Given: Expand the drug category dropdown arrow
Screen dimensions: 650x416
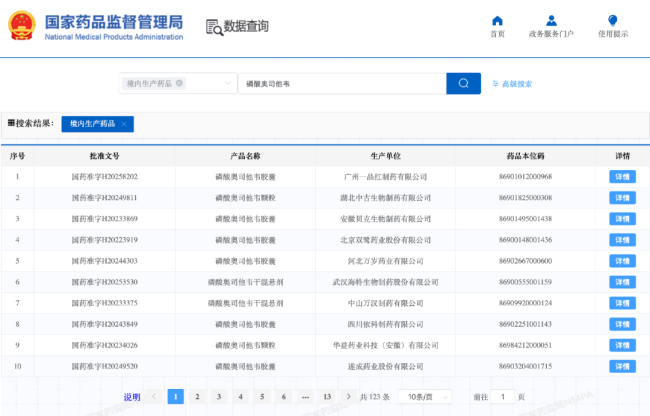Looking at the screenshot, I should click(x=227, y=83).
